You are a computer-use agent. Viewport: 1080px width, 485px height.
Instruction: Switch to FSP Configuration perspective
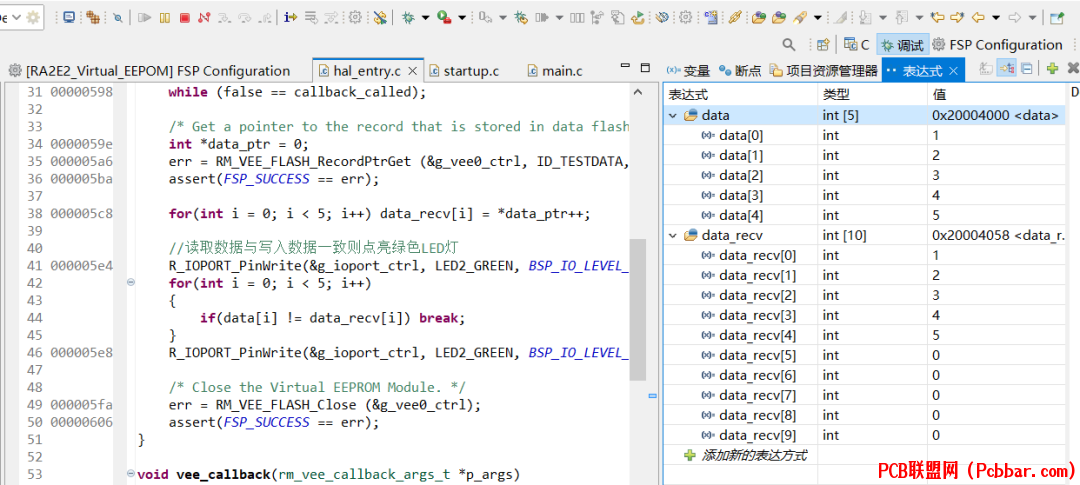pyautogui.click(x=997, y=45)
